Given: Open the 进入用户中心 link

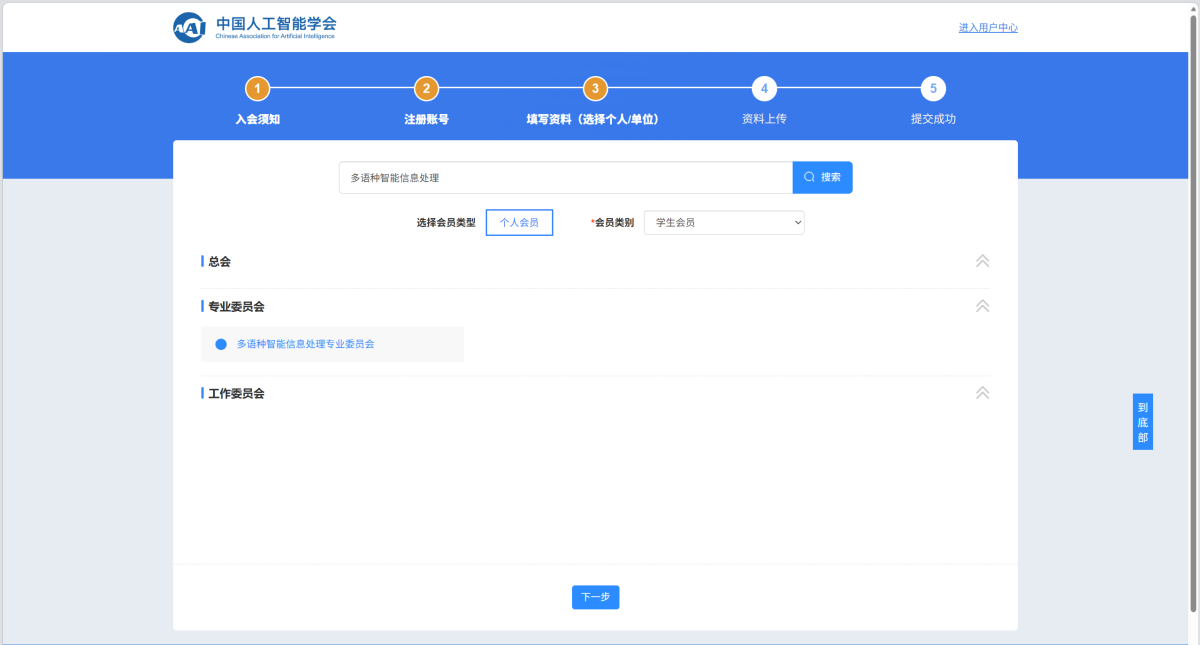Looking at the screenshot, I should (x=988, y=28).
